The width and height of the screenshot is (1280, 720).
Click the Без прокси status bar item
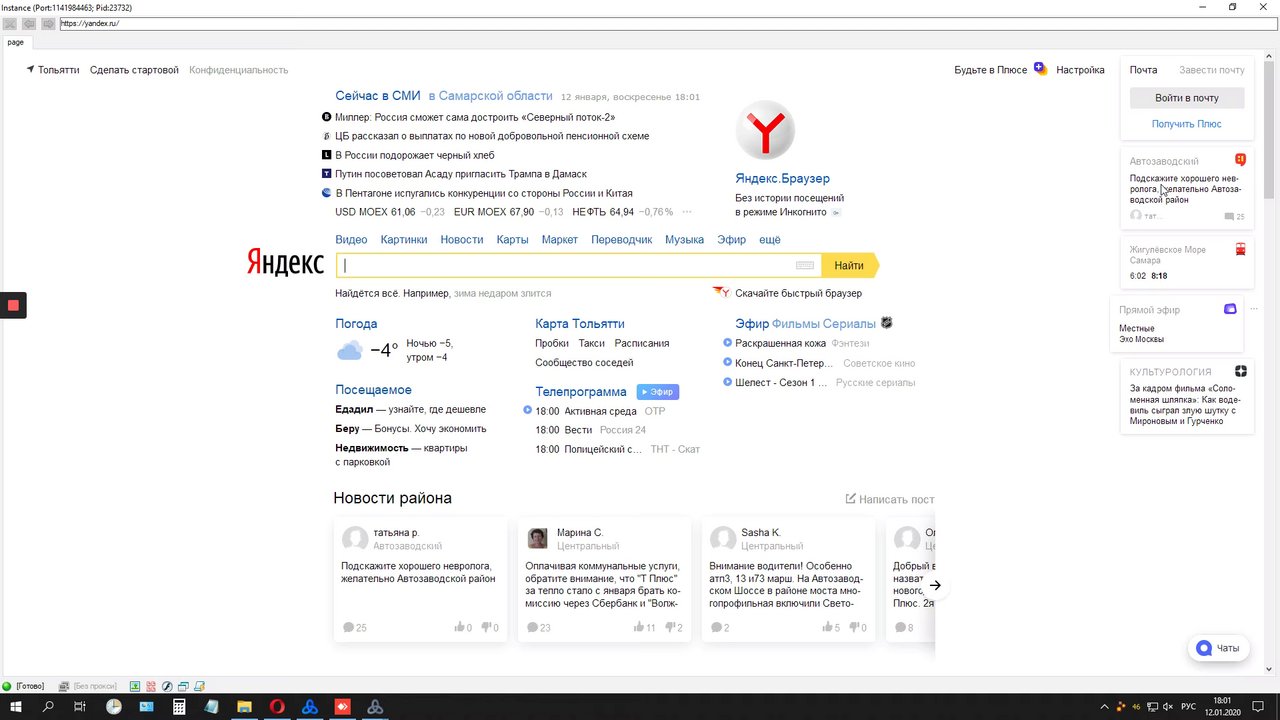(88, 686)
